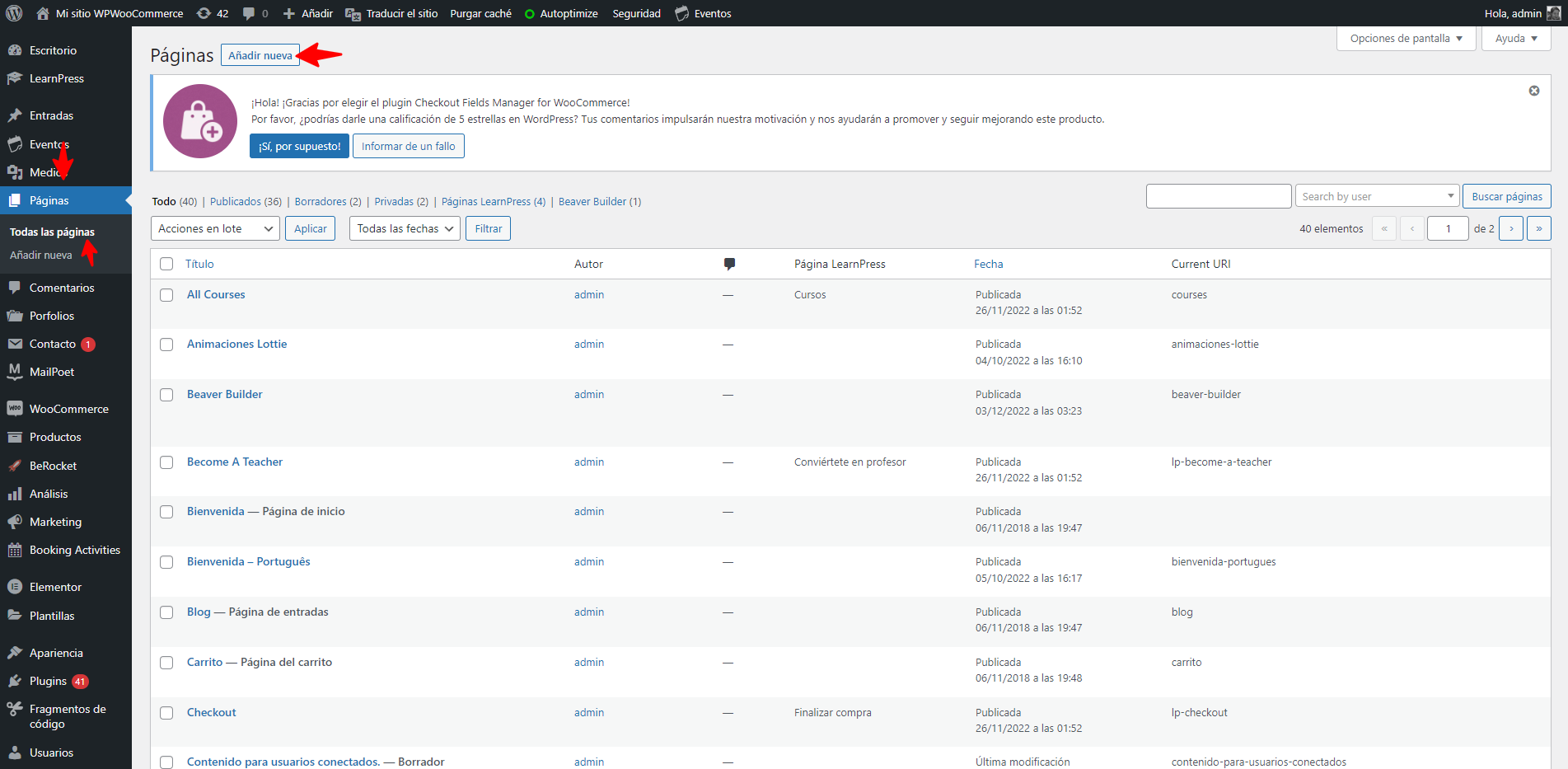Open the WordPress logo menu
Image resolution: width=1568 pixels, height=769 pixels.
pos(14,13)
